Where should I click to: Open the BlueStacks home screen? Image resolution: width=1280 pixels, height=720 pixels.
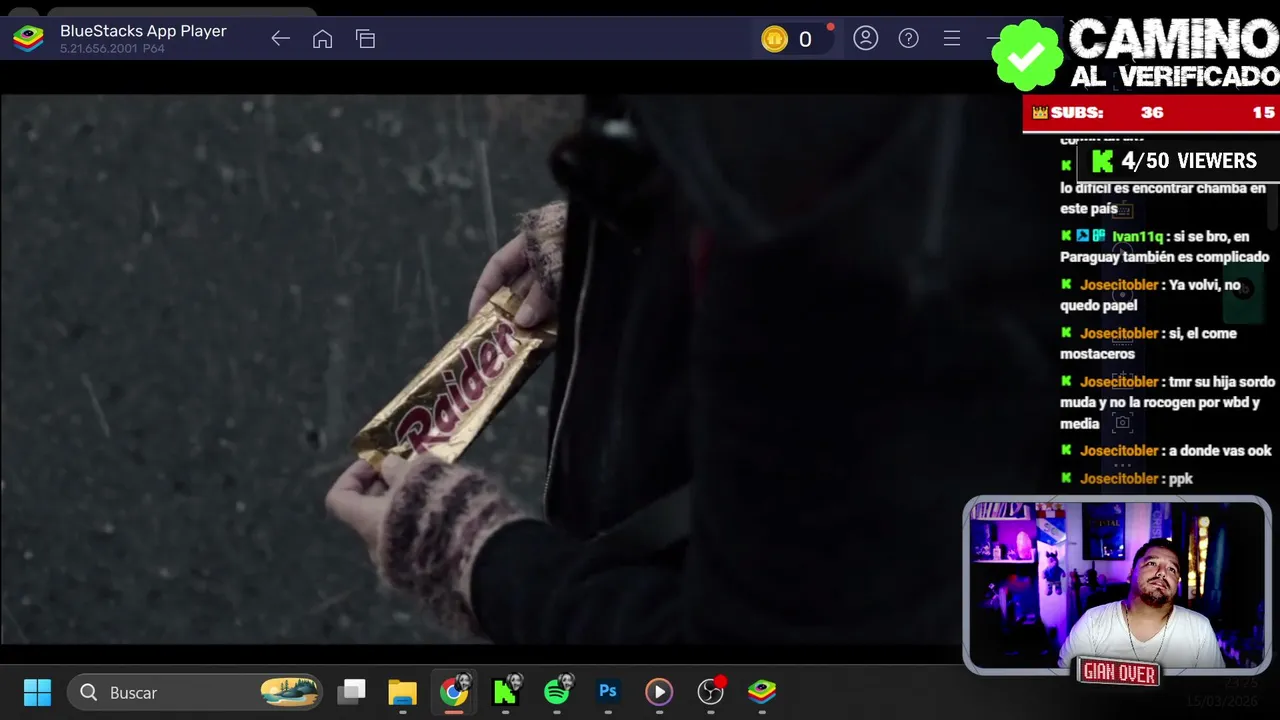tap(322, 39)
